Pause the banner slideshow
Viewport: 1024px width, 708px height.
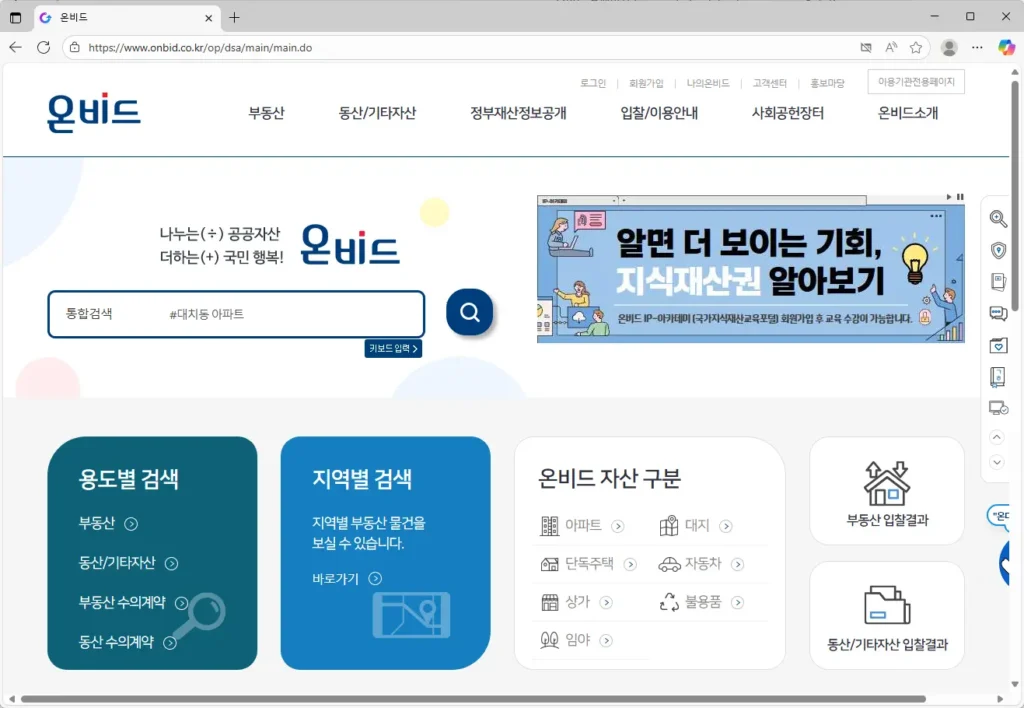tap(960, 197)
